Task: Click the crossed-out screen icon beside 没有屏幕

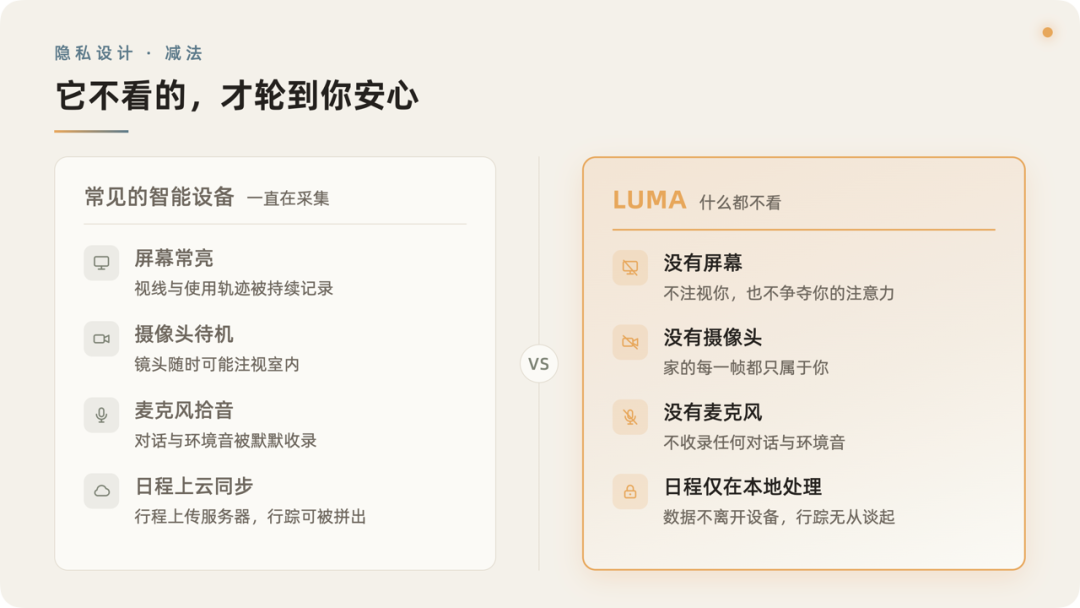Action: (630, 268)
